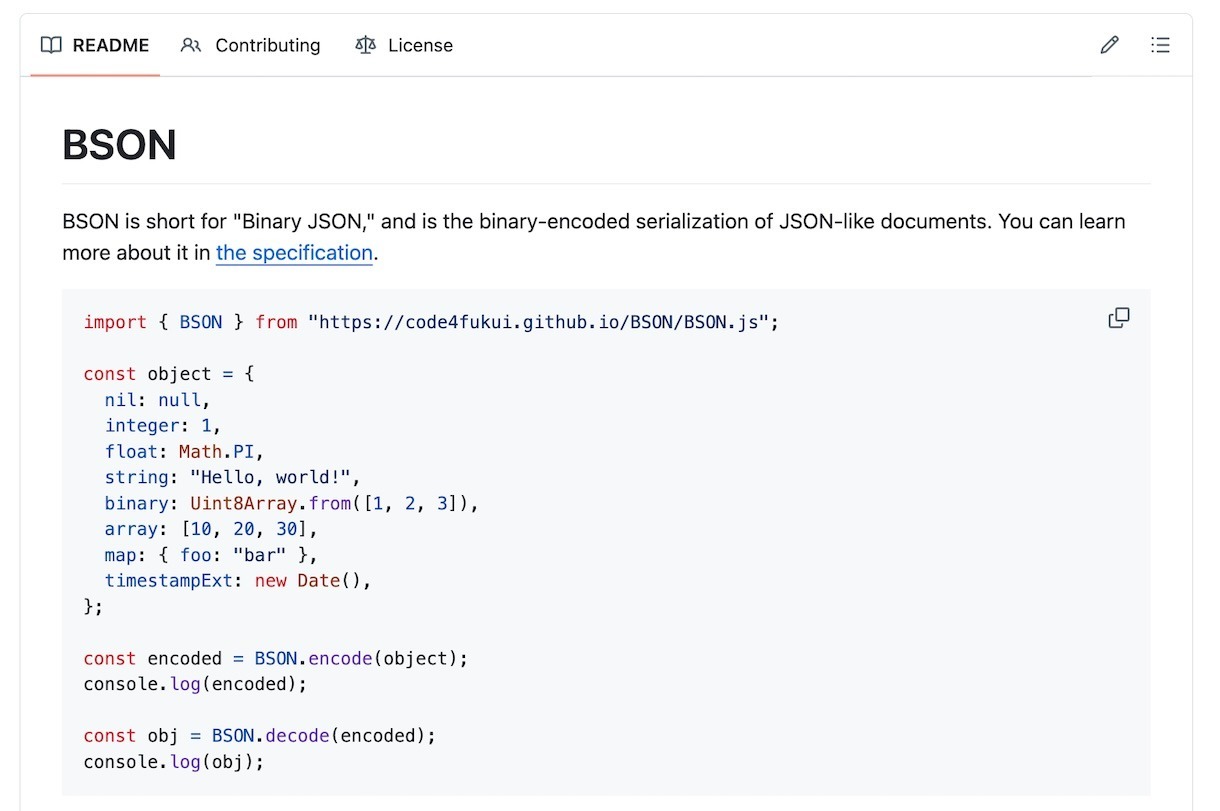Click the book icon beside README
Image resolution: width=1220 pixels, height=811 pixels.
[x=51, y=45]
